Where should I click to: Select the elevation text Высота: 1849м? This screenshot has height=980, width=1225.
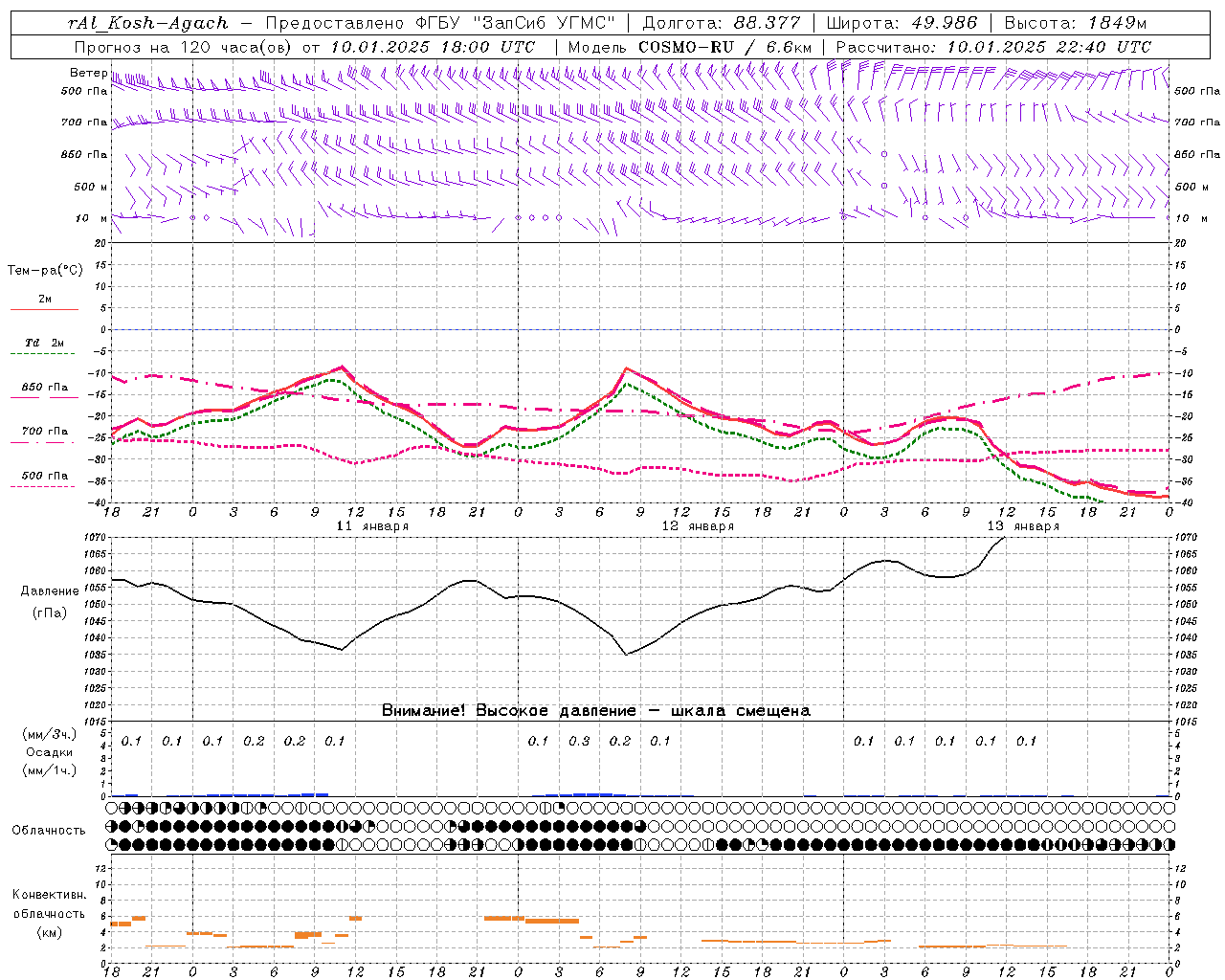[x=1075, y=23]
